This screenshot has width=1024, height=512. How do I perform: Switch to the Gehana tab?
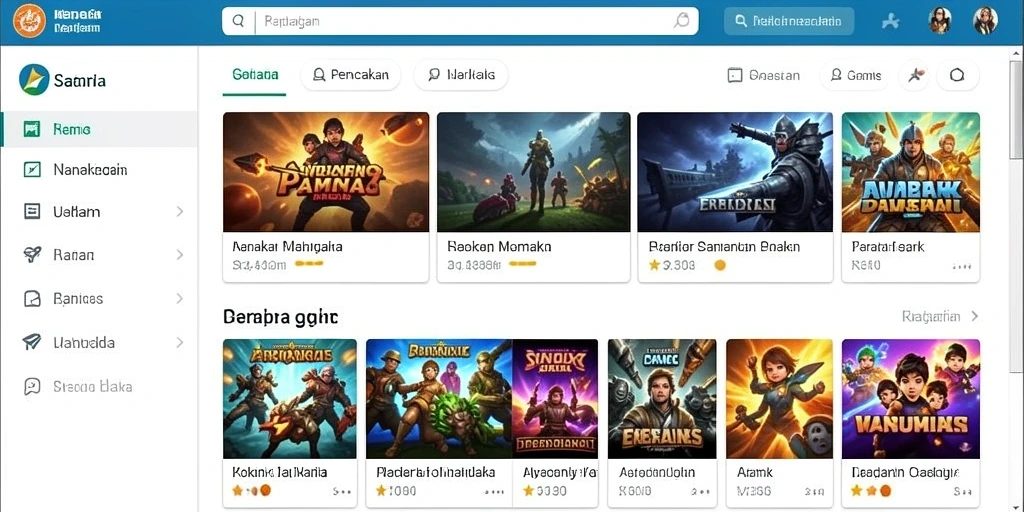[255, 74]
